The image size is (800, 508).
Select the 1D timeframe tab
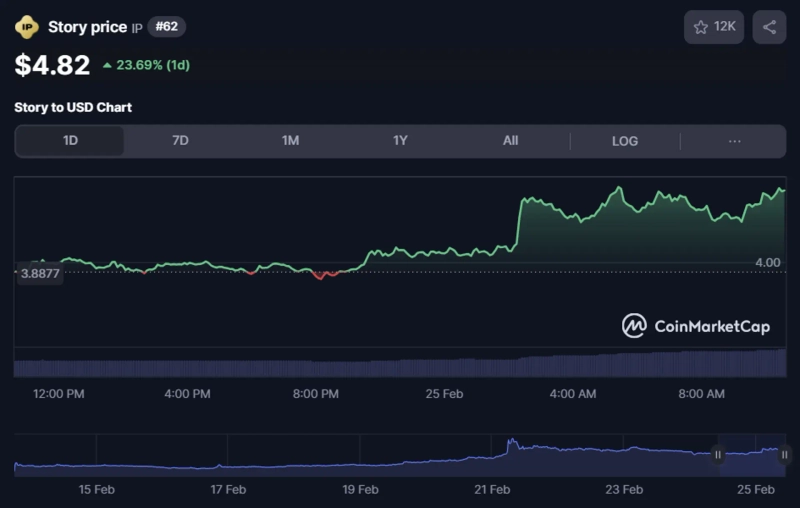point(70,141)
